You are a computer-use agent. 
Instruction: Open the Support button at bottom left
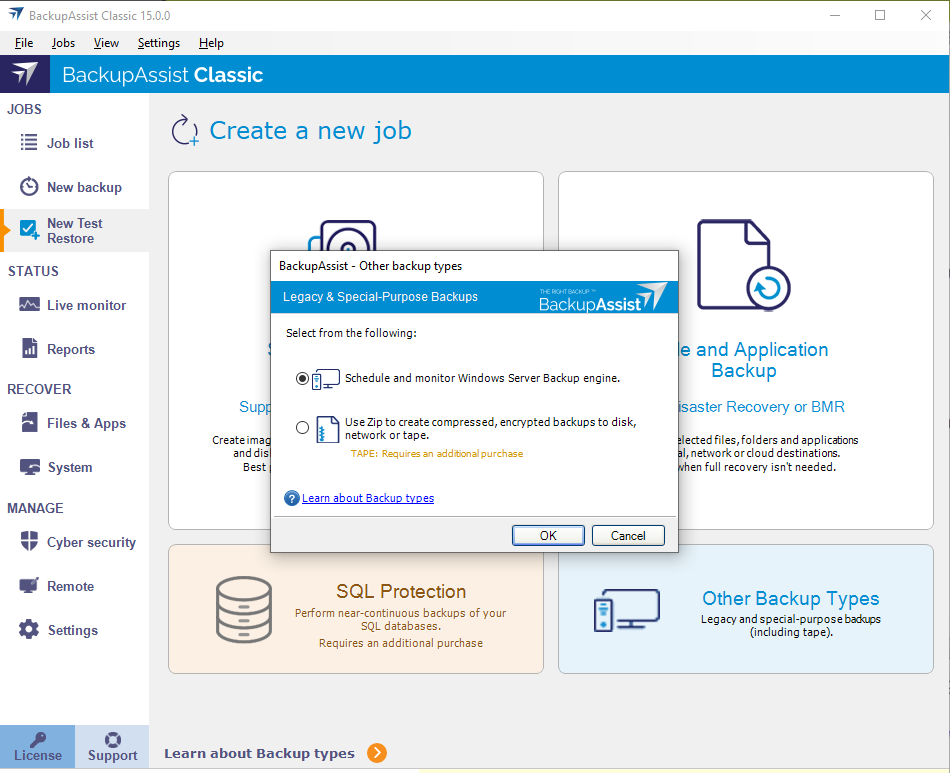(112, 747)
